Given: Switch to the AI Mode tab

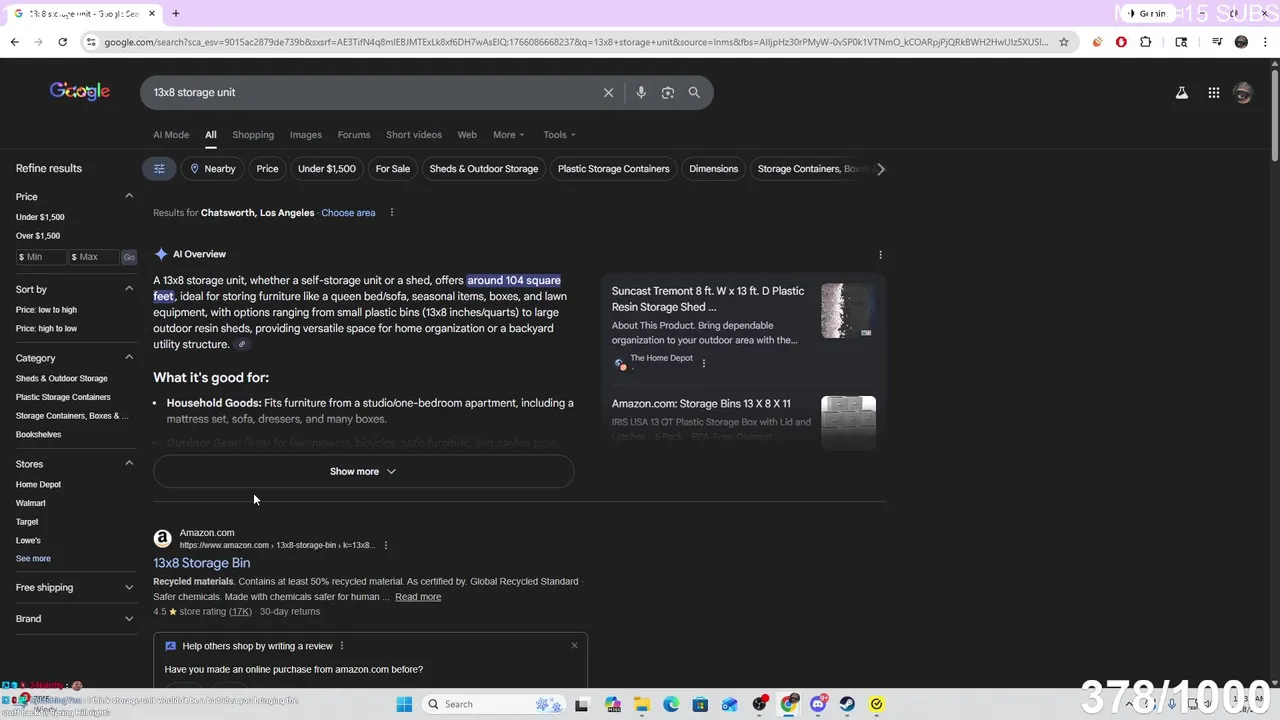Looking at the screenshot, I should tap(171, 135).
